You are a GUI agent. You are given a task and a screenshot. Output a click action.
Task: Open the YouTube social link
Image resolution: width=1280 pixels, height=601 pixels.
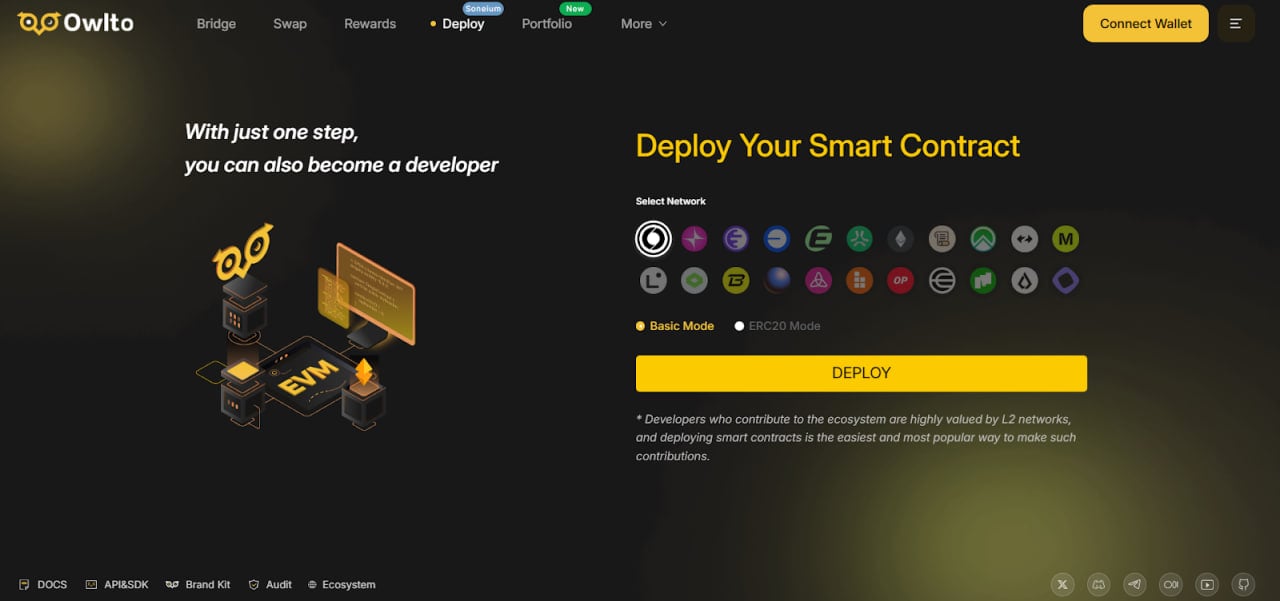pyautogui.click(x=1207, y=584)
